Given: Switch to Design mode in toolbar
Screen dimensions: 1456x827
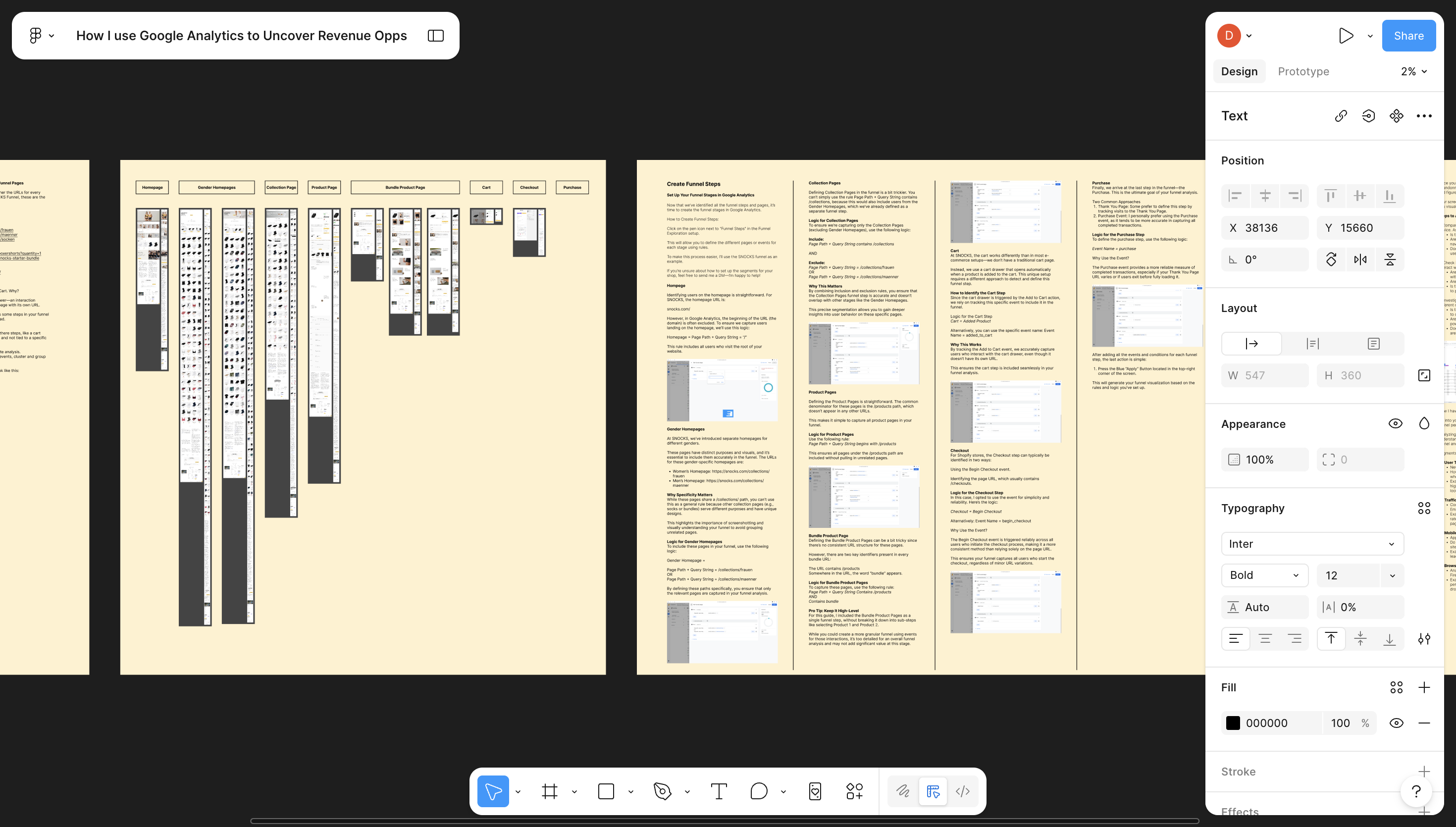Looking at the screenshot, I should pyautogui.click(x=933, y=791).
